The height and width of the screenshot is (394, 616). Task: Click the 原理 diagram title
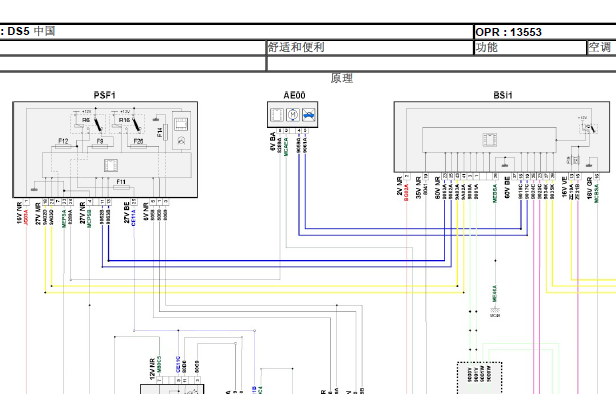pos(341,78)
